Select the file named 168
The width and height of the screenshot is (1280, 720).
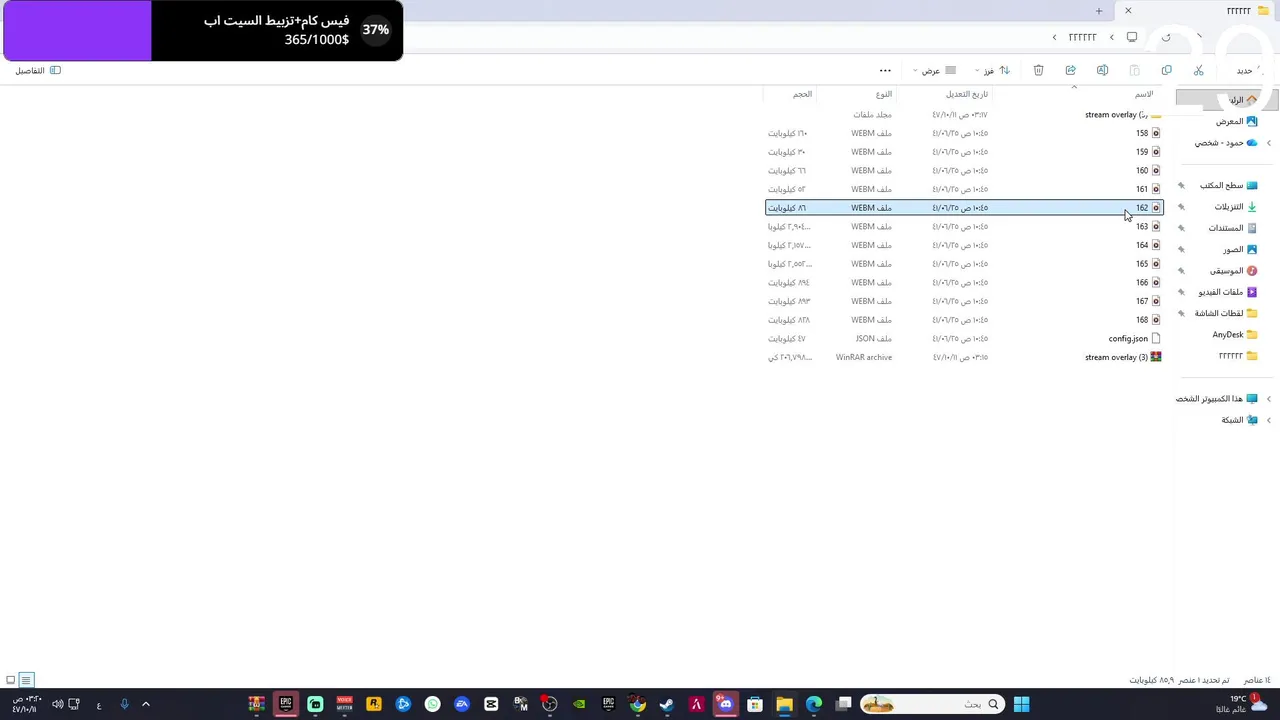pyautogui.click(x=964, y=320)
